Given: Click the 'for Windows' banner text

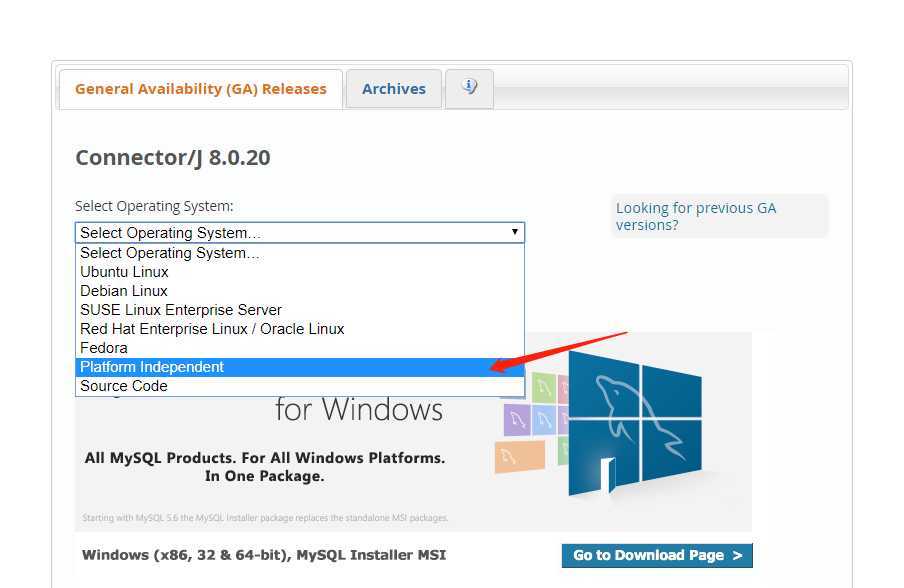Looking at the screenshot, I should pos(359,410).
